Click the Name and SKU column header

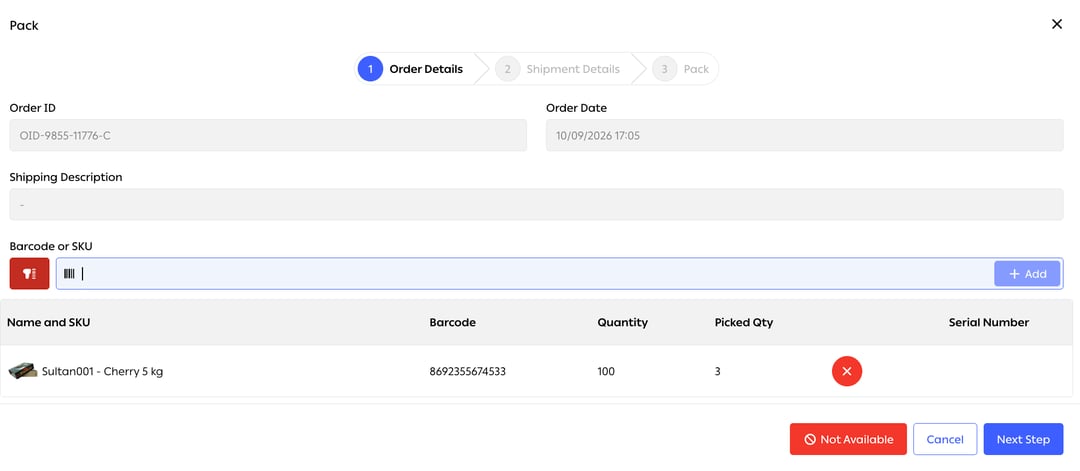point(48,322)
